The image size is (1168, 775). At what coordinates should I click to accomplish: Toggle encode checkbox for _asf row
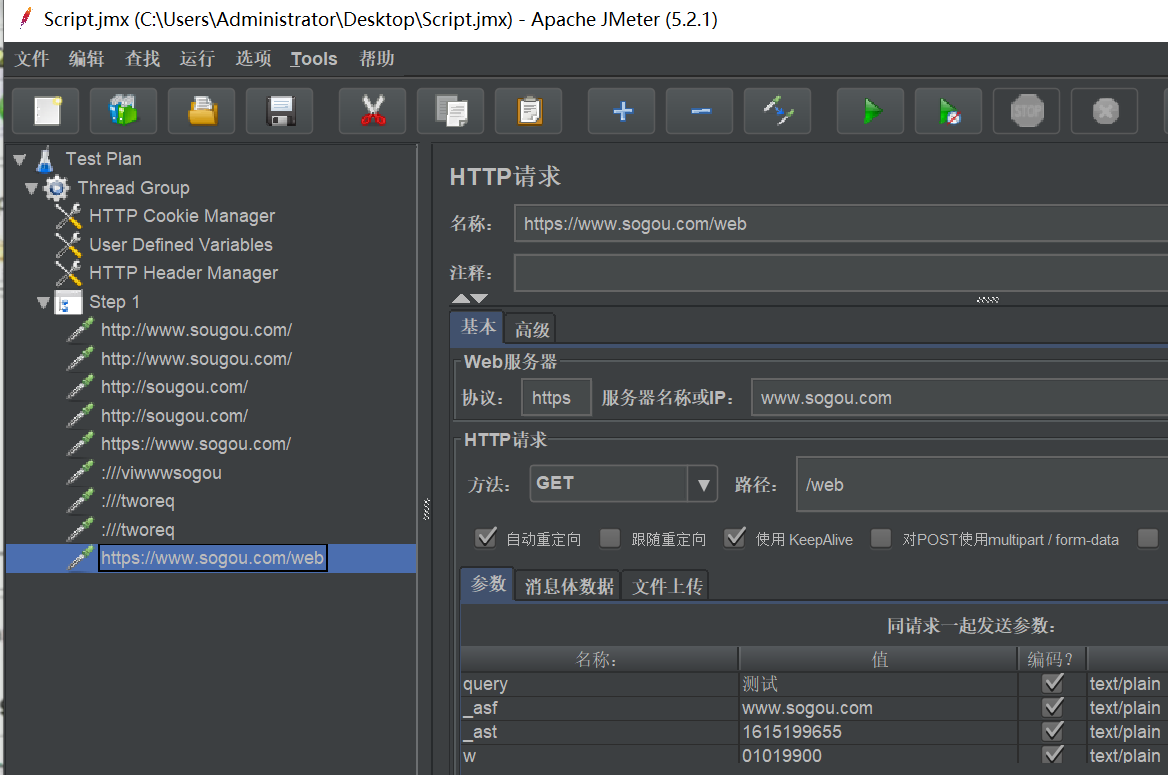point(1053,707)
